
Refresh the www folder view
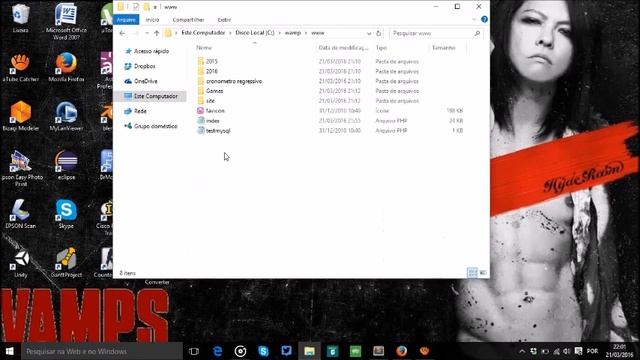[378, 33]
